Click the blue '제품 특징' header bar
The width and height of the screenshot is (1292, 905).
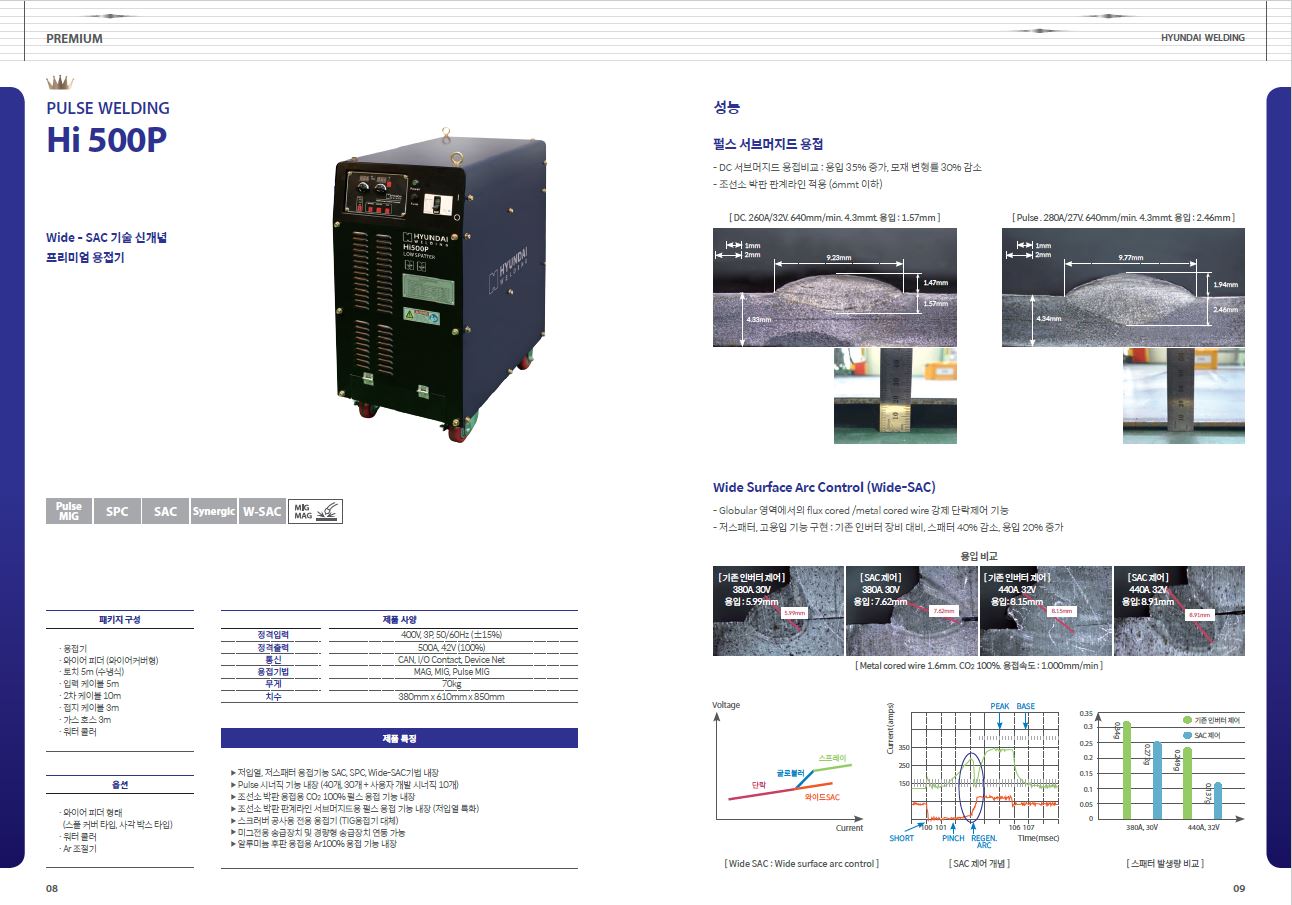[399, 738]
